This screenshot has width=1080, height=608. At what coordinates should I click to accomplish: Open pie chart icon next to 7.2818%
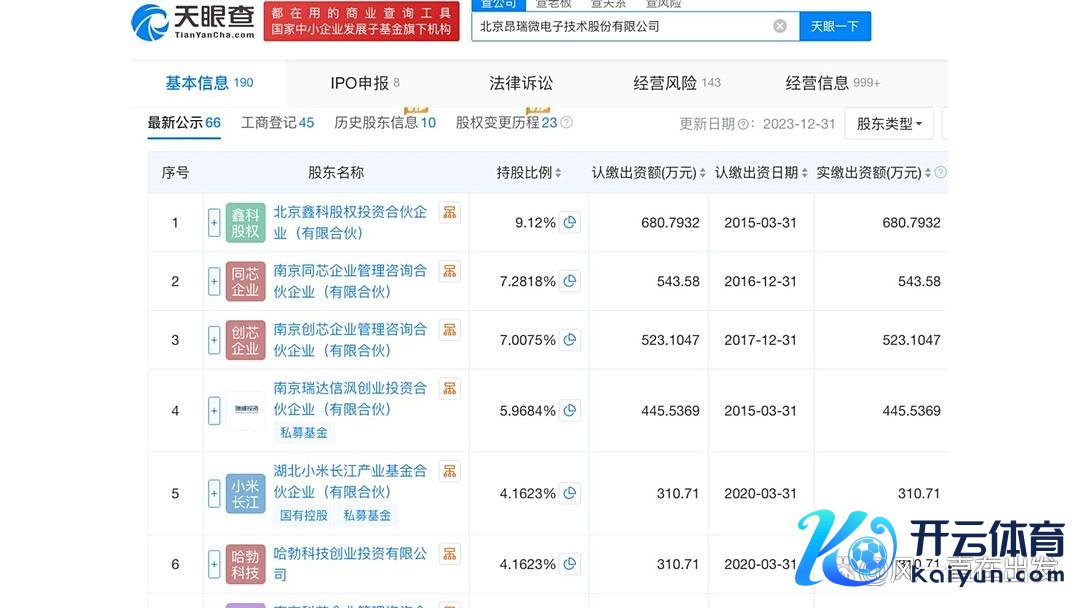pos(570,282)
